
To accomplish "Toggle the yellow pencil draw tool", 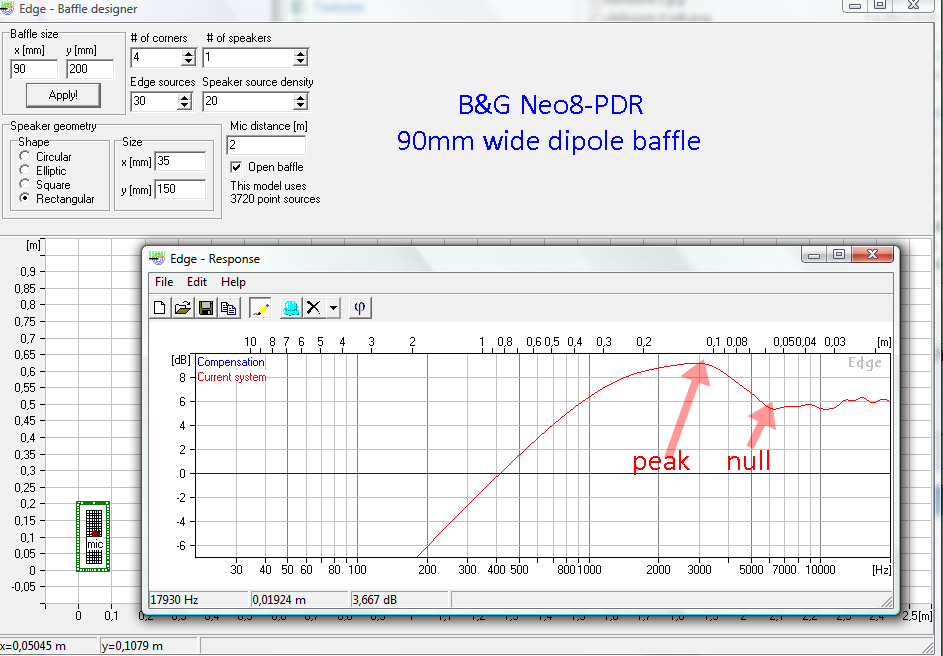I will 260,308.
